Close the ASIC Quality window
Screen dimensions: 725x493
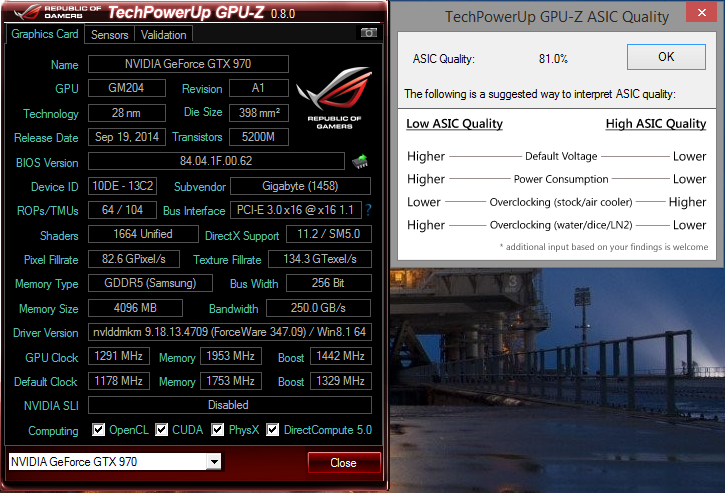(701, 12)
